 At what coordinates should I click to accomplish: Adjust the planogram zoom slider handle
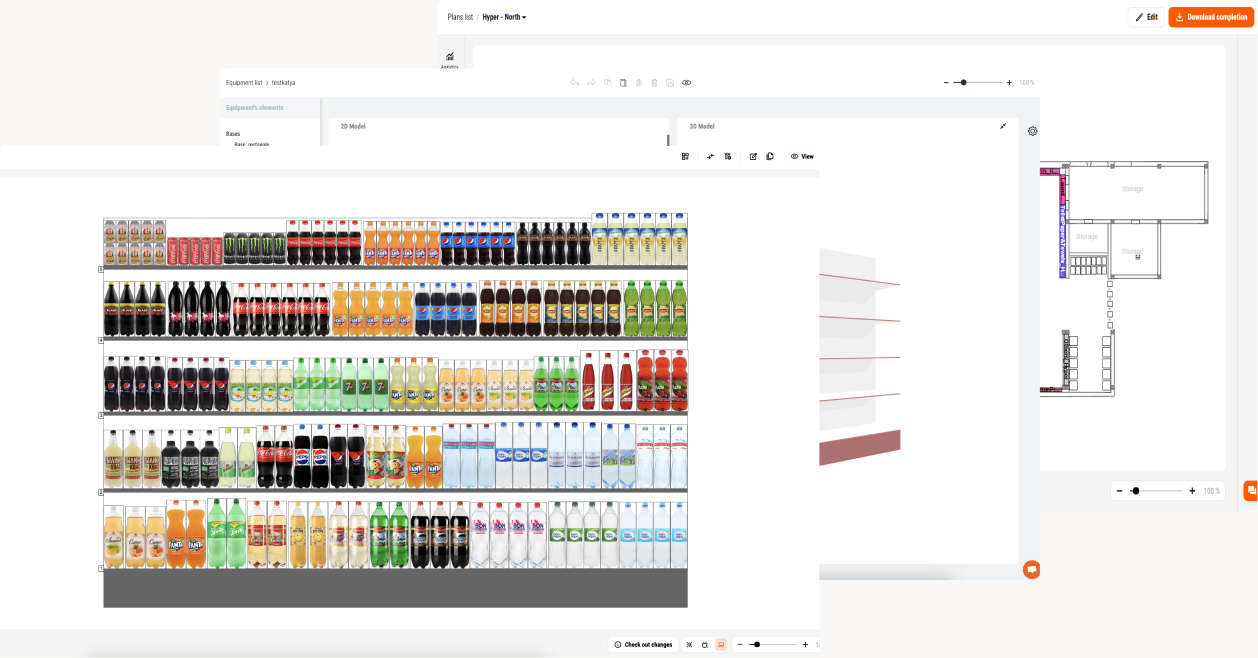757,645
